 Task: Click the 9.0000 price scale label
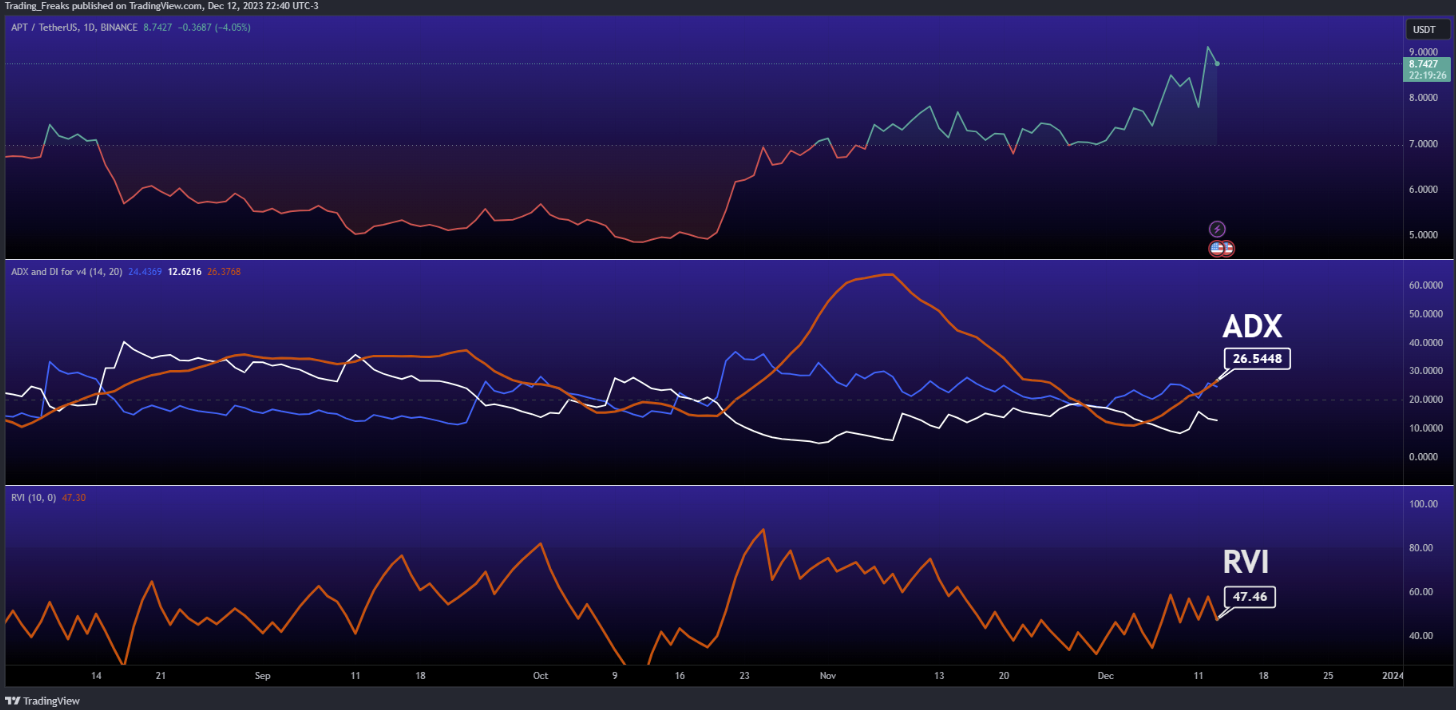1423,51
